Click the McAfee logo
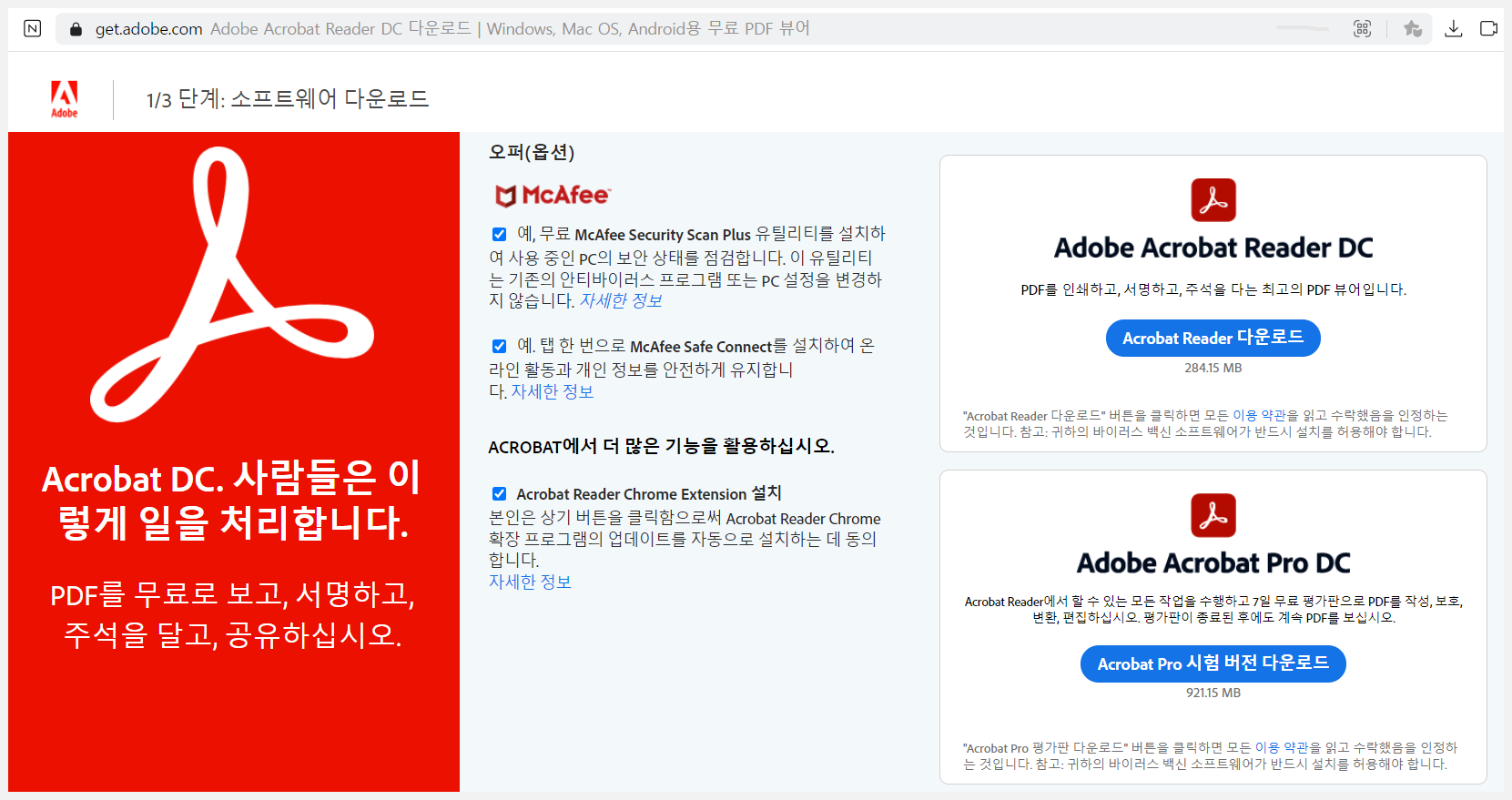The width and height of the screenshot is (1512, 800). click(553, 195)
